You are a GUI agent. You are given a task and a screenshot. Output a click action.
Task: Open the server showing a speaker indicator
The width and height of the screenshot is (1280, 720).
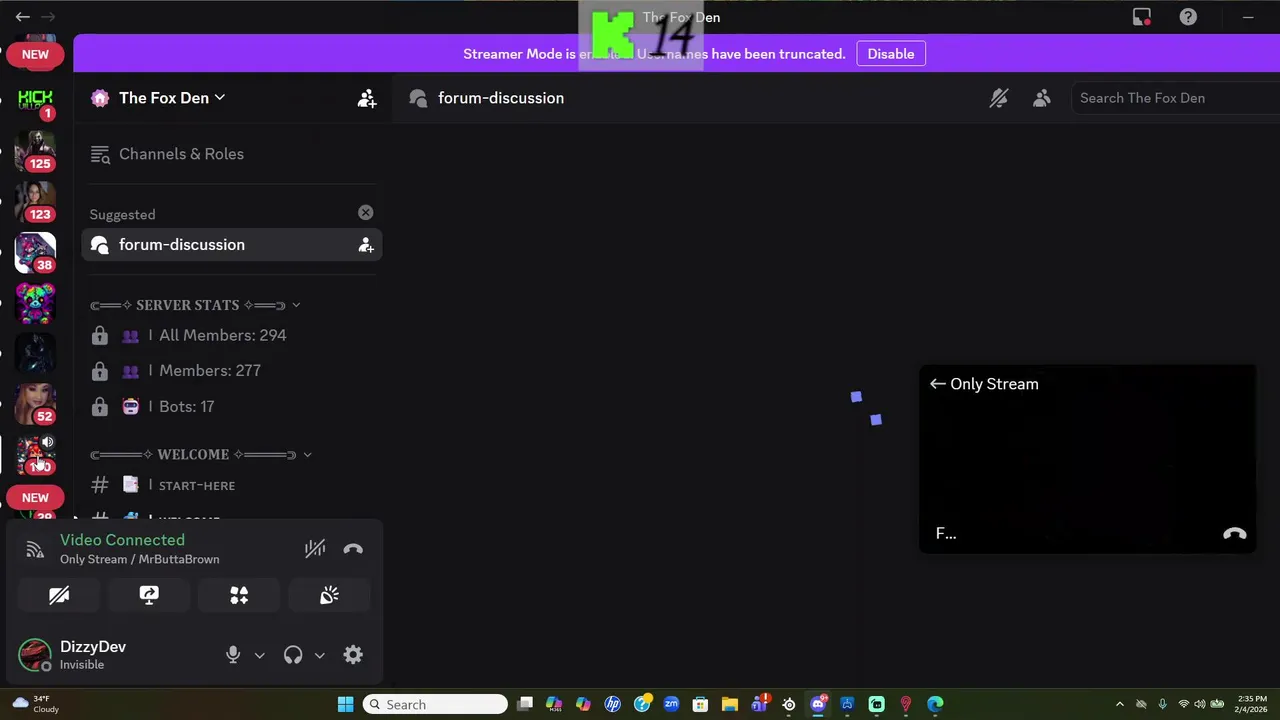(x=35, y=455)
